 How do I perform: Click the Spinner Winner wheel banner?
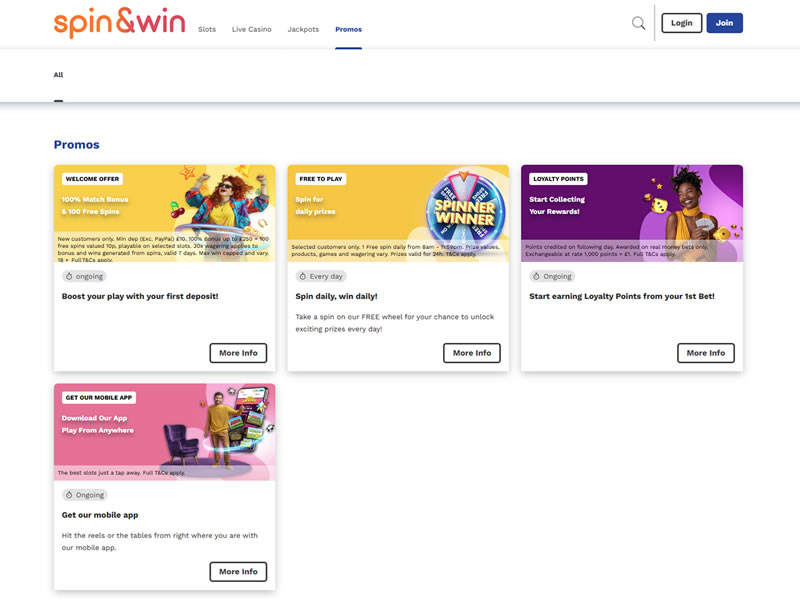coord(398,213)
